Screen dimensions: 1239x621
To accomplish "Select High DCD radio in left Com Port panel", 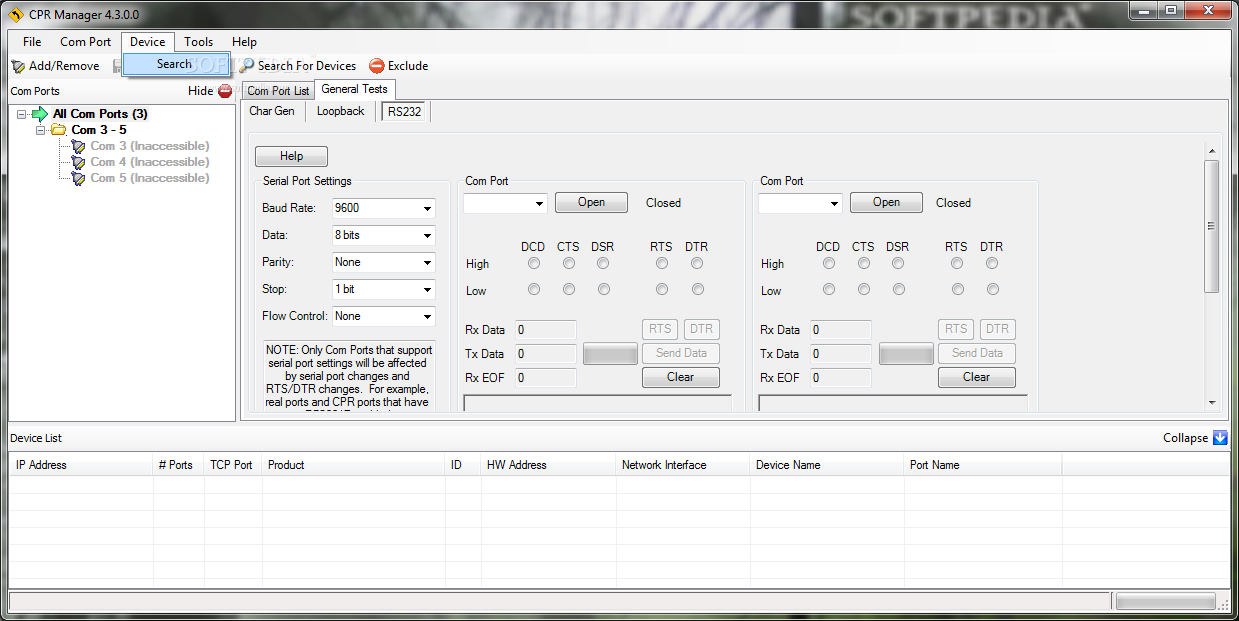I will (534, 264).
